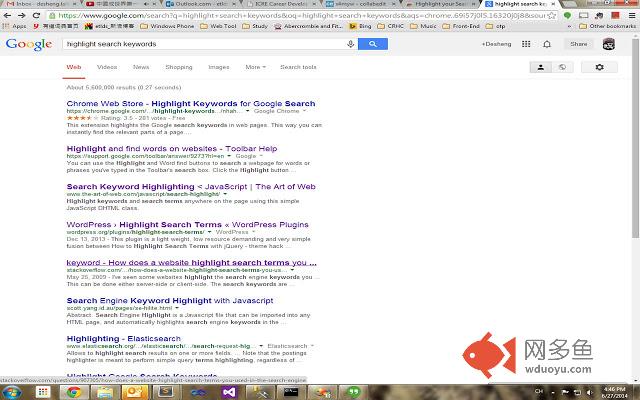Image resolution: width=640 pixels, height=400 pixels.
Task: Open the Windows Phone bookmark folder
Action: [167, 26]
